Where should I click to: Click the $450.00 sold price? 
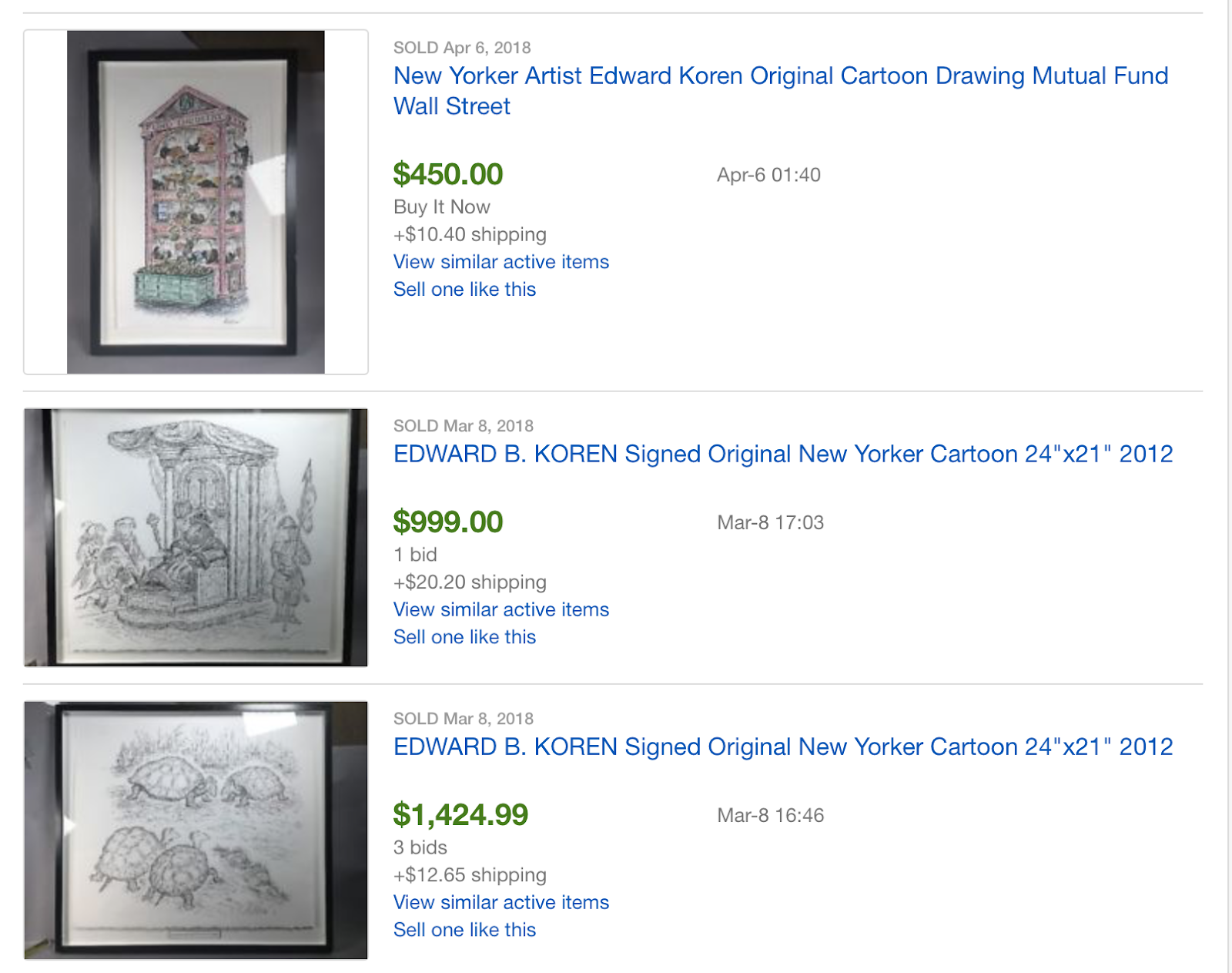[x=447, y=174]
